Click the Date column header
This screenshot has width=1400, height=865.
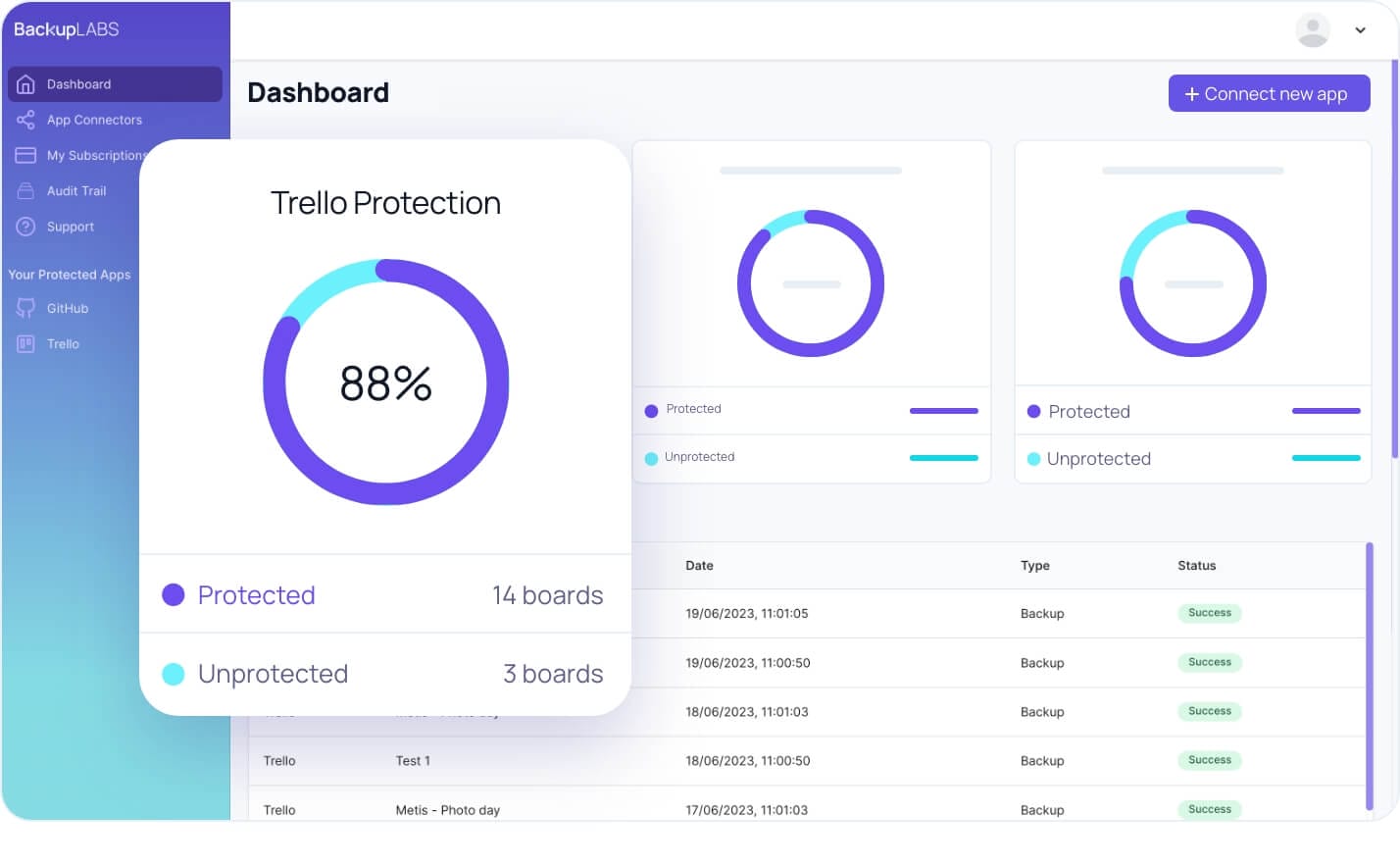(699, 566)
